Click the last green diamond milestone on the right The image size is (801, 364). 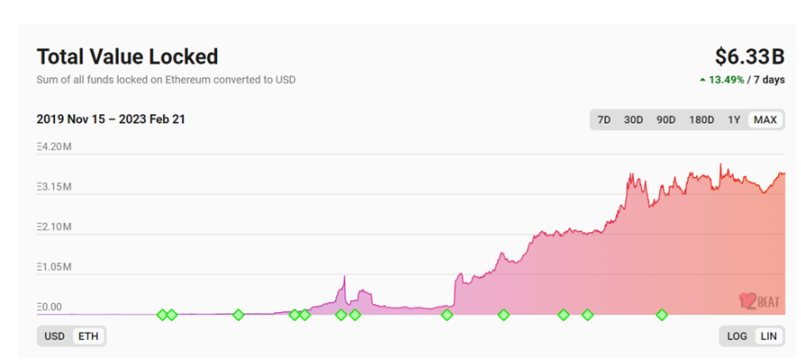pyautogui.click(x=662, y=315)
